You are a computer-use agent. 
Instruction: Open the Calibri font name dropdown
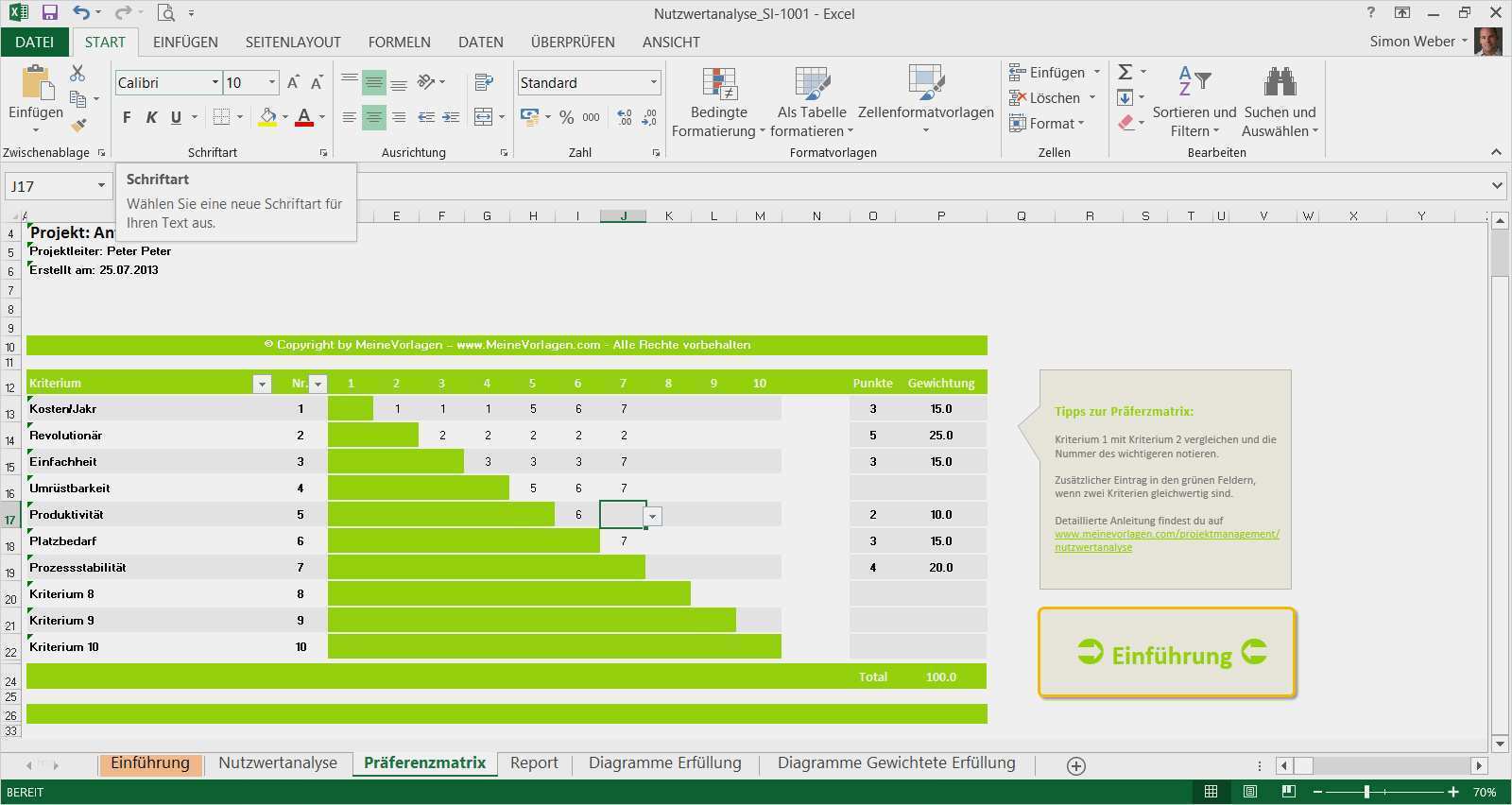click(215, 83)
